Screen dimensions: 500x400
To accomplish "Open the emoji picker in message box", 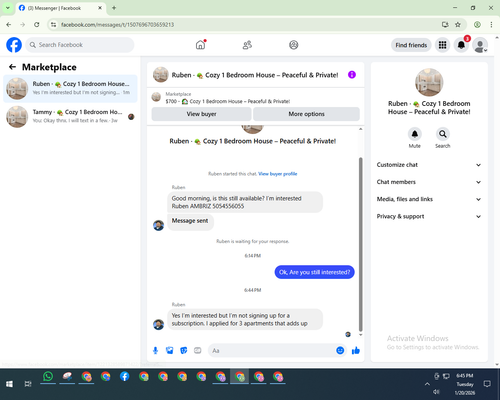I will pos(340,350).
